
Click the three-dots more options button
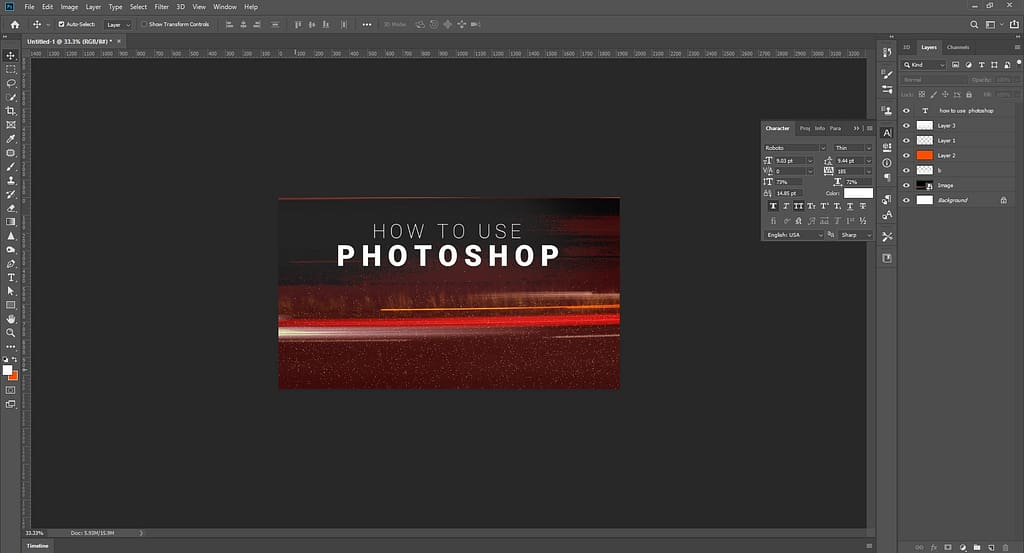click(x=367, y=24)
